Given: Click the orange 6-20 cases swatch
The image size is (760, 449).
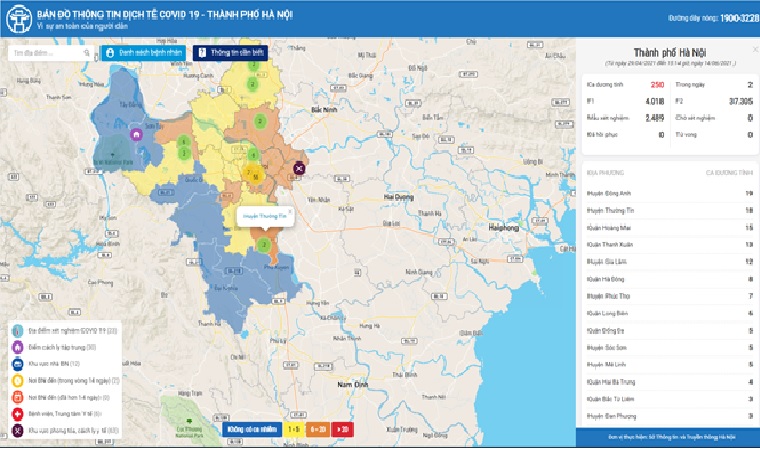Looking at the screenshot, I should [318, 429].
